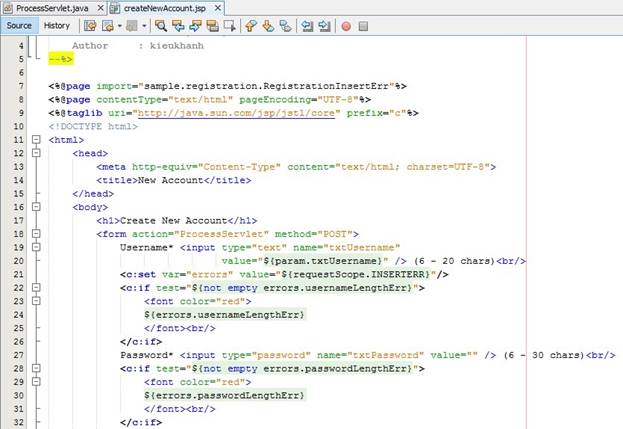Viewport: 623px width, 429px height.
Task: Click the createNewAccount.jsp tab file icon
Action: [x=115, y=8]
